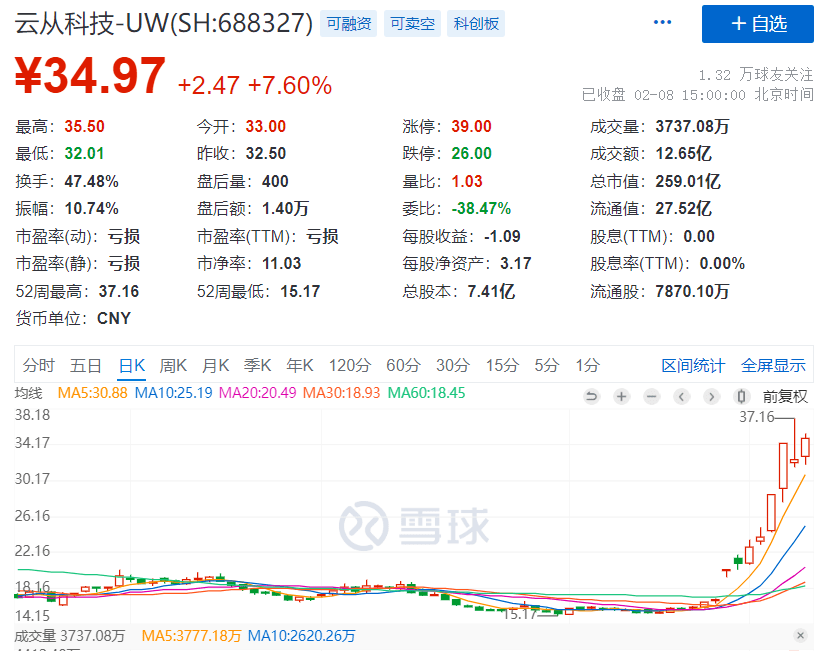The height and width of the screenshot is (651, 836).
Task: Click the volume MA5:3777.18万 label
Action: coord(191,636)
